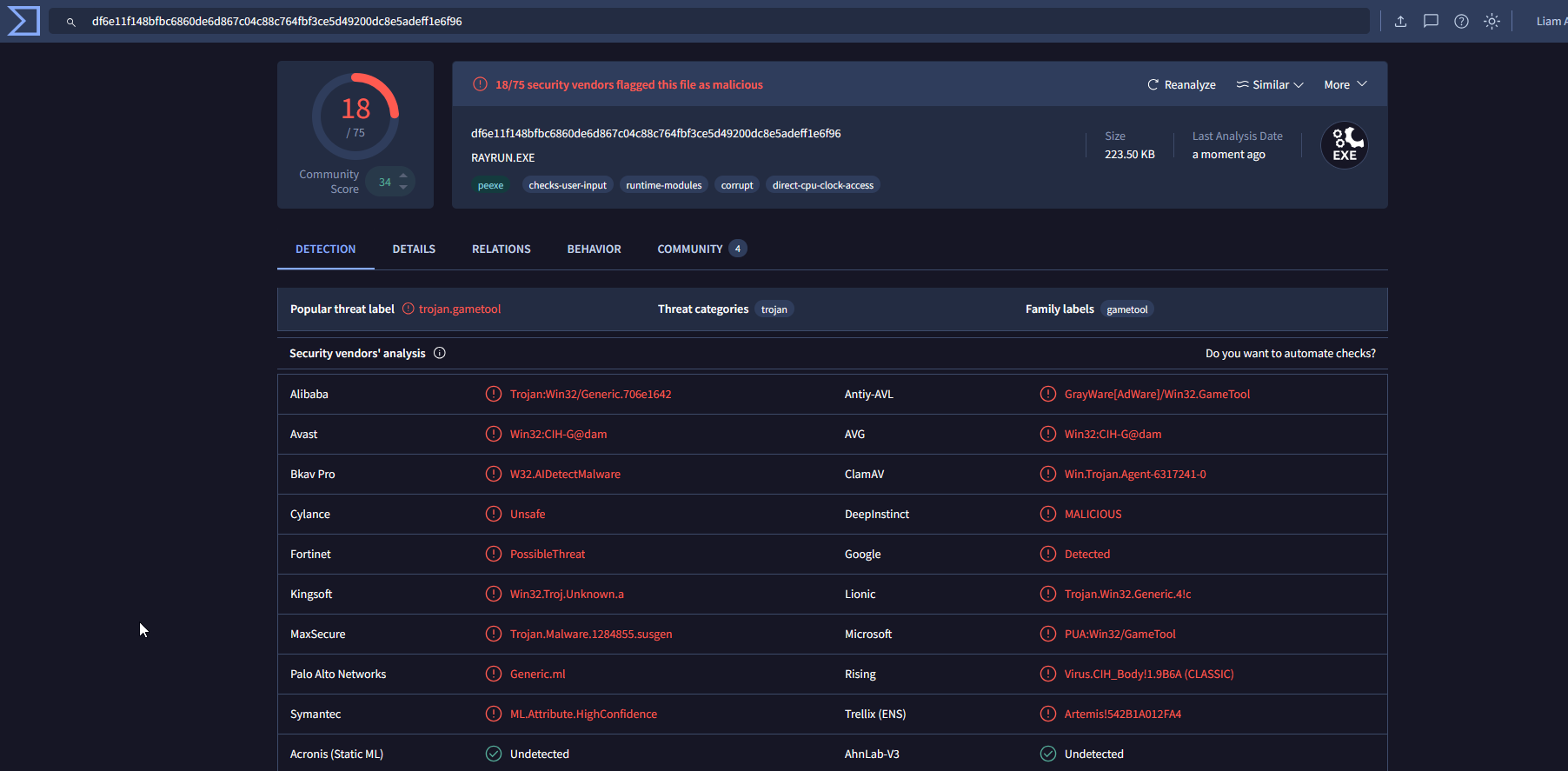Viewport: 1568px width, 771px height.
Task: Click the checks-user-input tag
Action: (x=568, y=185)
